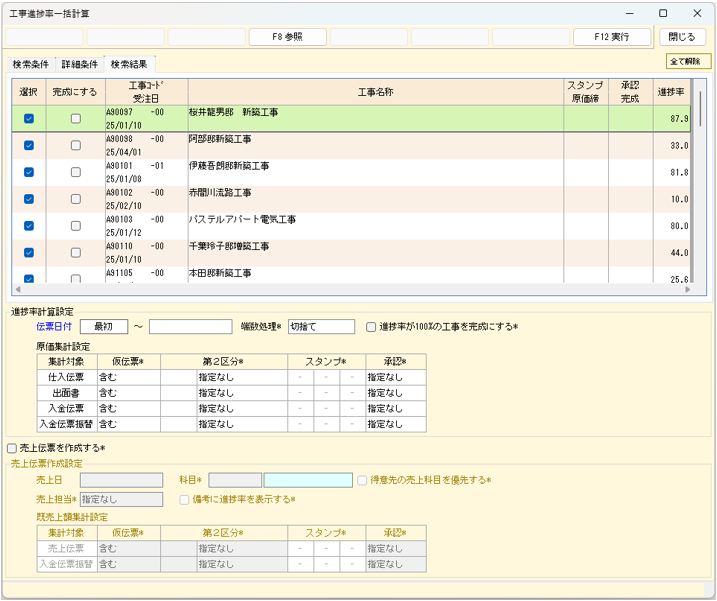Click the table's horizontal scrollbar track
This screenshot has height=601, width=717.
tap(350, 290)
